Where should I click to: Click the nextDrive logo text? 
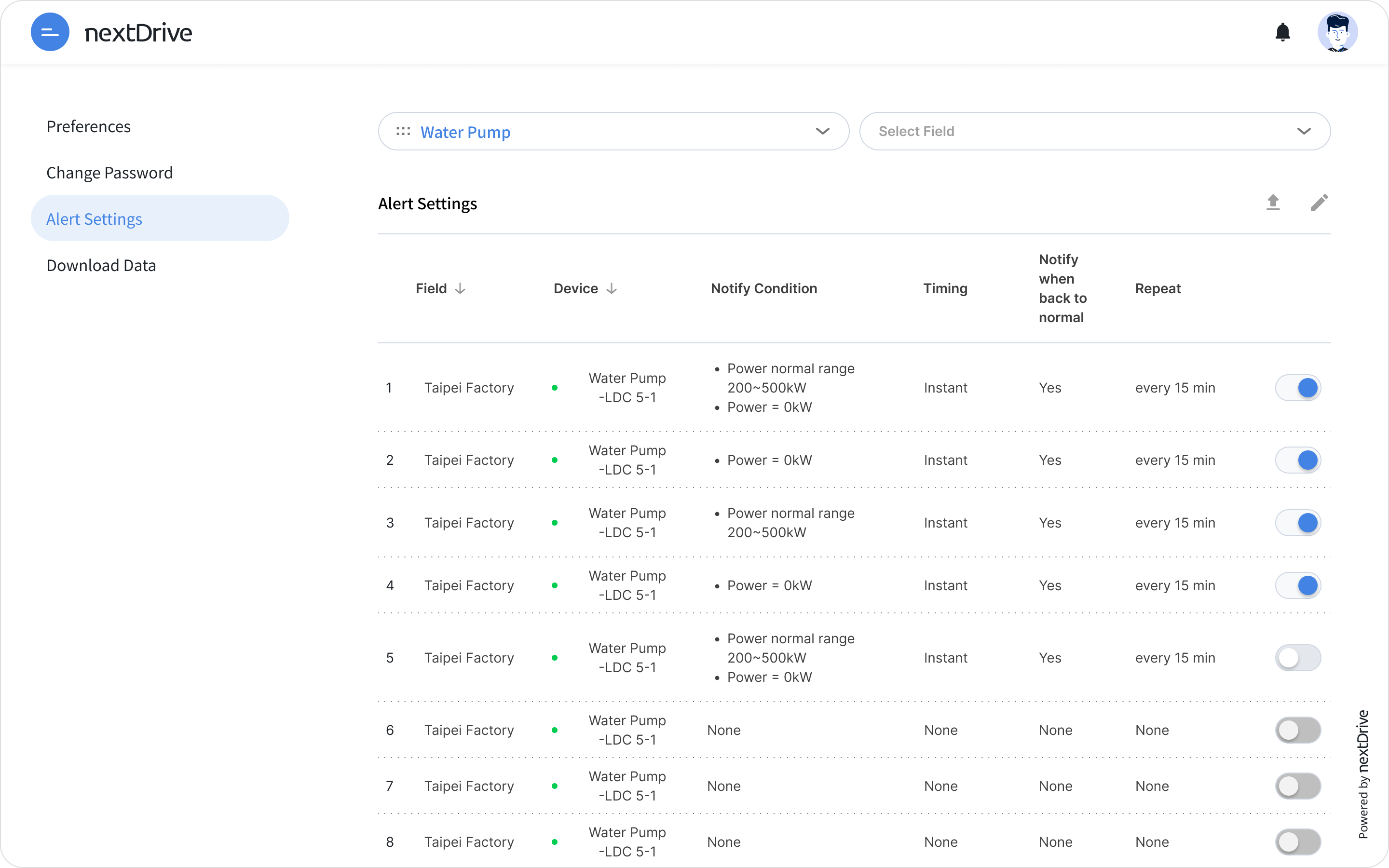pyautogui.click(x=138, y=33)
